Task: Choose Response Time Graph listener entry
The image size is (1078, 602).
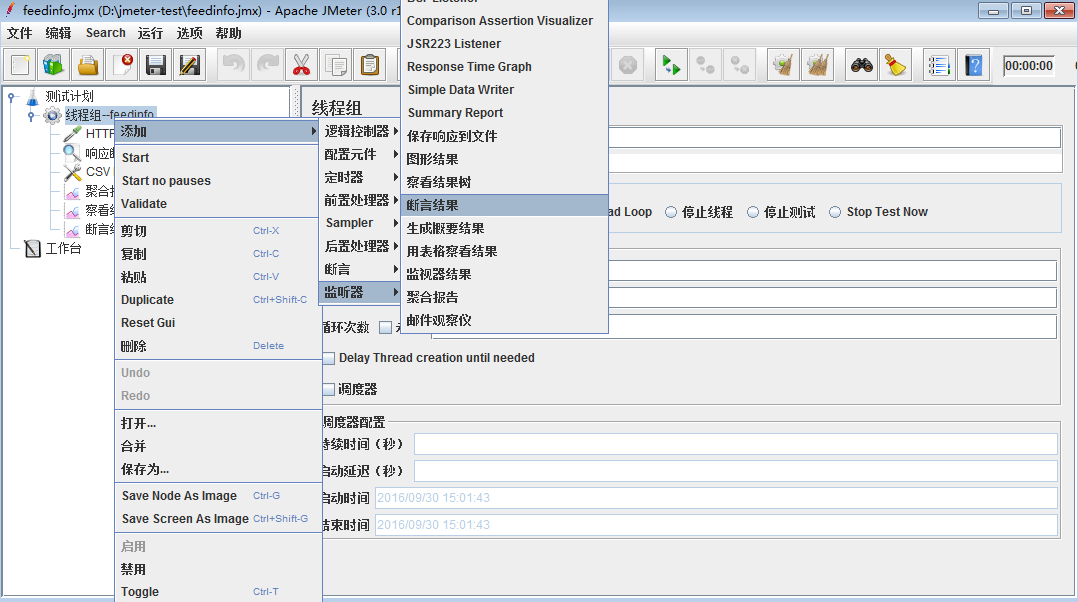Action: 505,67
